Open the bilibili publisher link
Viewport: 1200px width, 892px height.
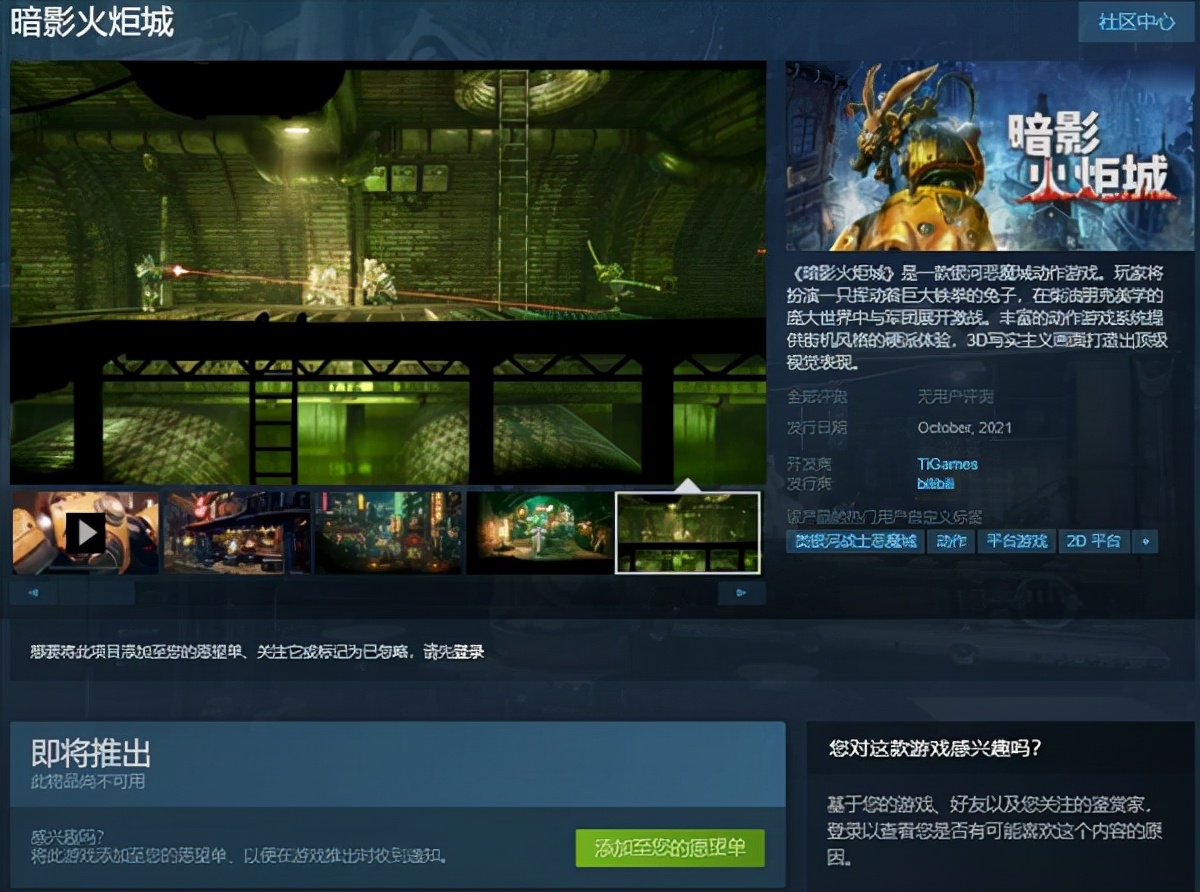pyautogui.click(x=936, y=483)
